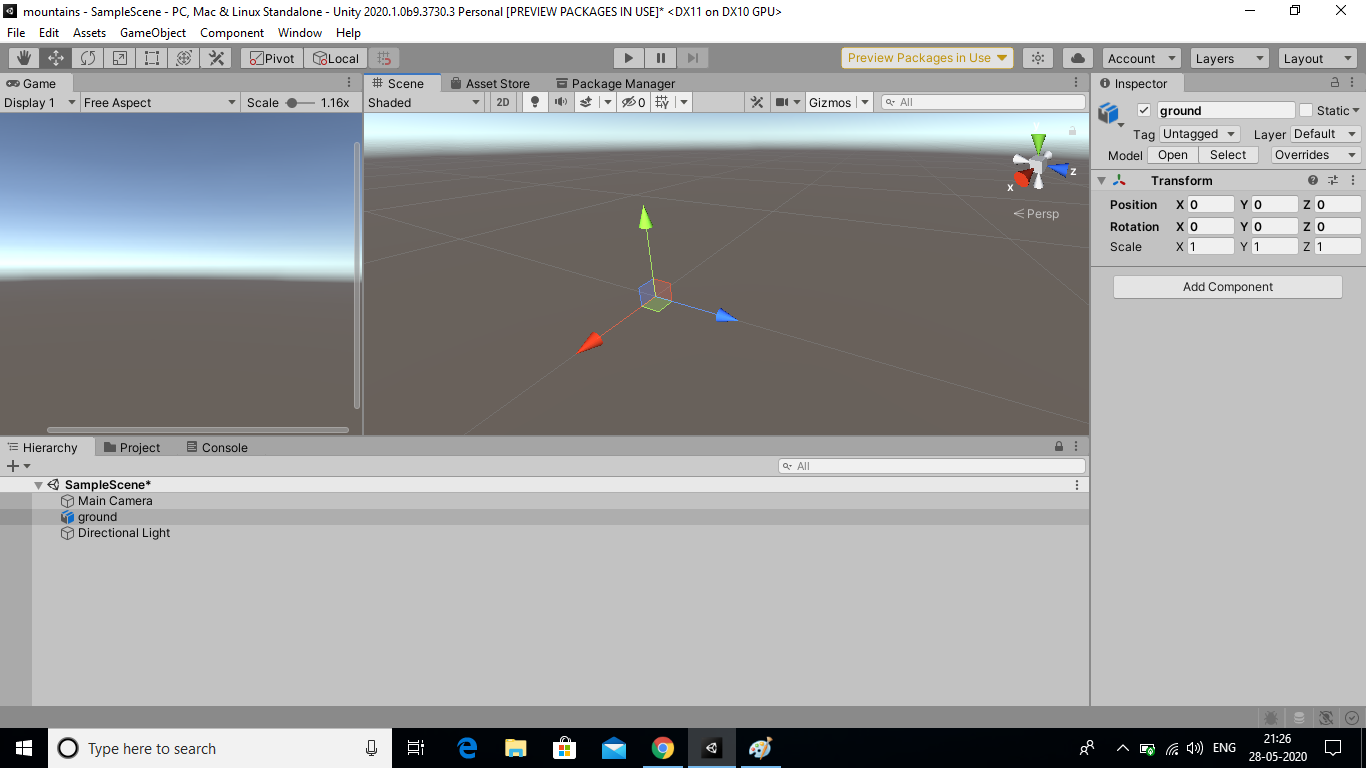1366x768 pixels.
Task: Open the Scene camera settings icon
Action: tap(784, 102)
